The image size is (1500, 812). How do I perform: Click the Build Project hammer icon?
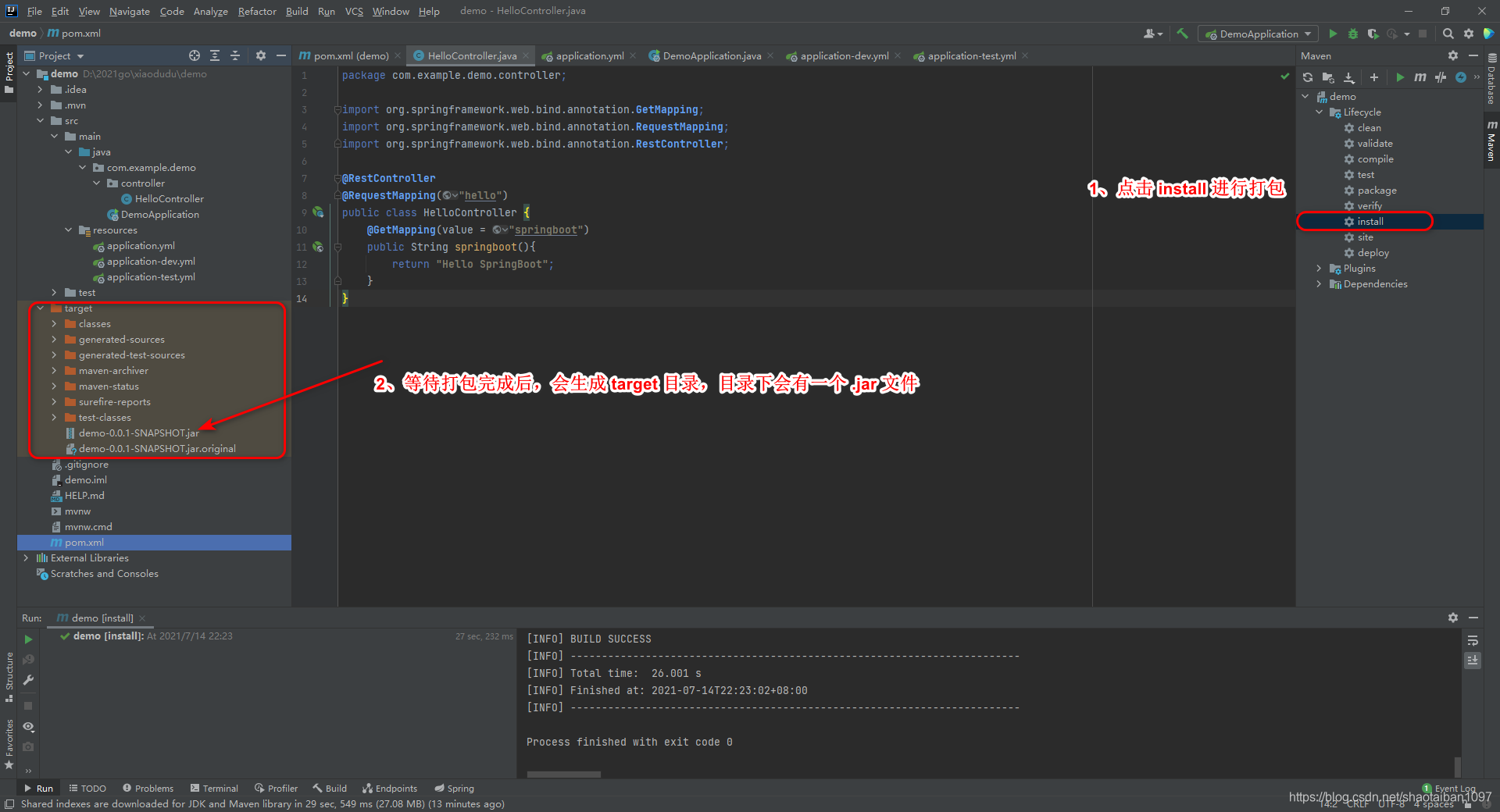coord(1182,34)
